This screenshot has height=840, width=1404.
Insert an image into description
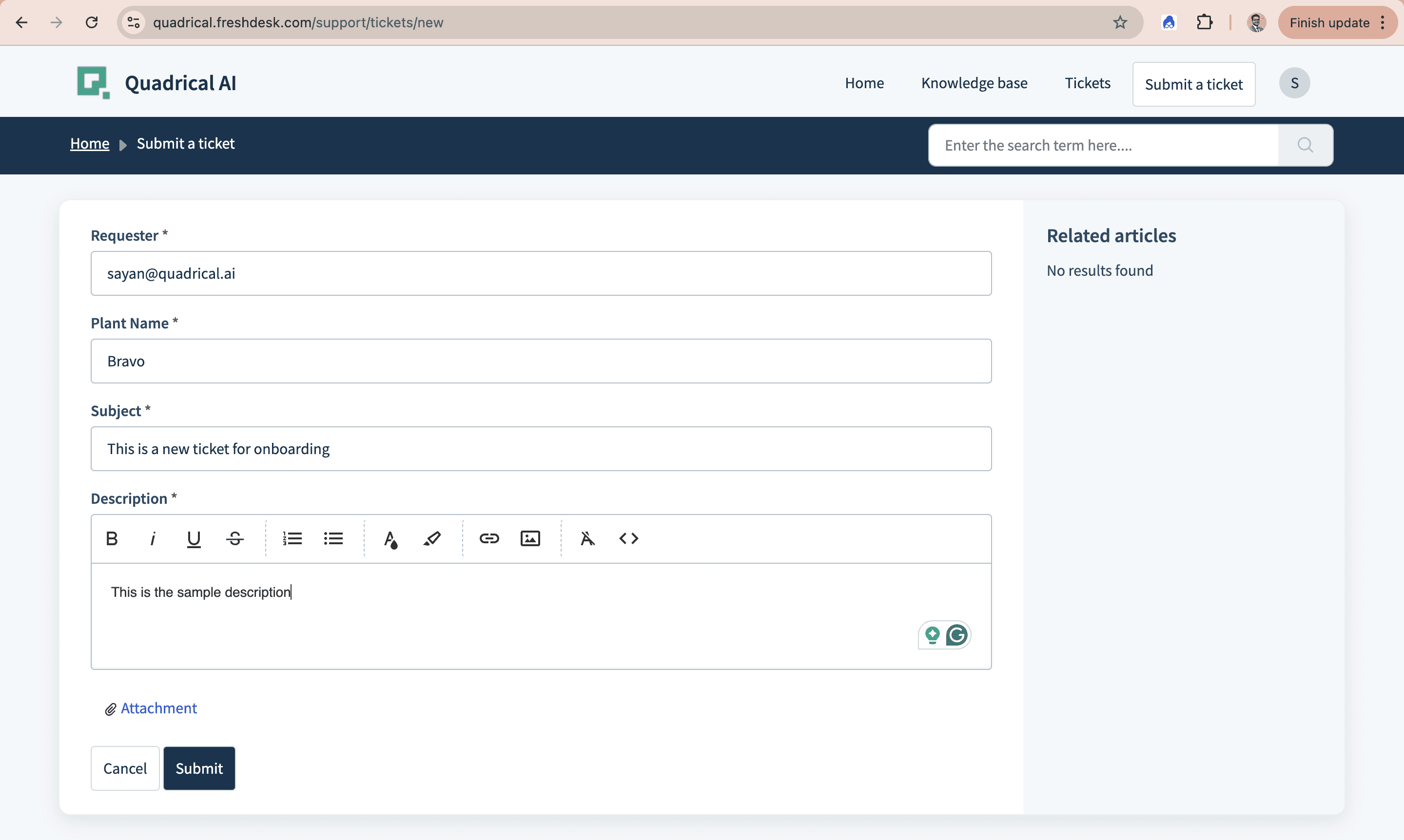530,538
